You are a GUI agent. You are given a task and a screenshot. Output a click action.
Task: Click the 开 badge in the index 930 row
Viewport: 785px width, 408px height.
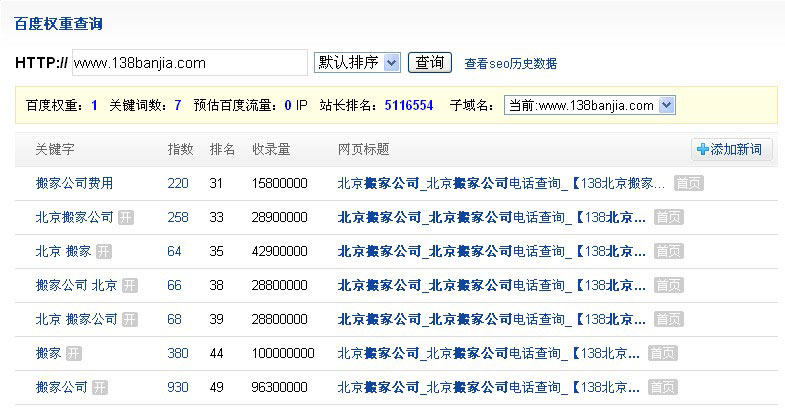[x=100, y=387]
